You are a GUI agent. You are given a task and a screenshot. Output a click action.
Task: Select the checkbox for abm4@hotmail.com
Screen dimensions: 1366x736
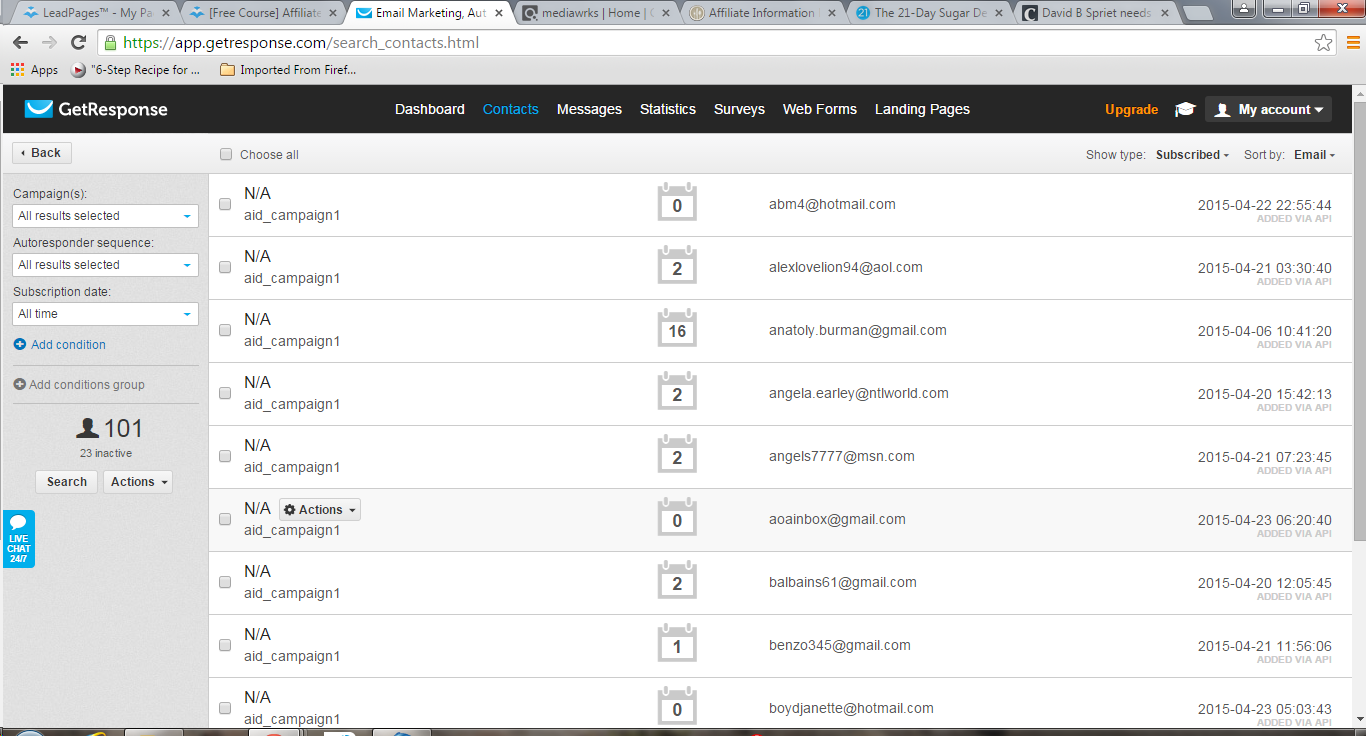click(x=225, y=204)
